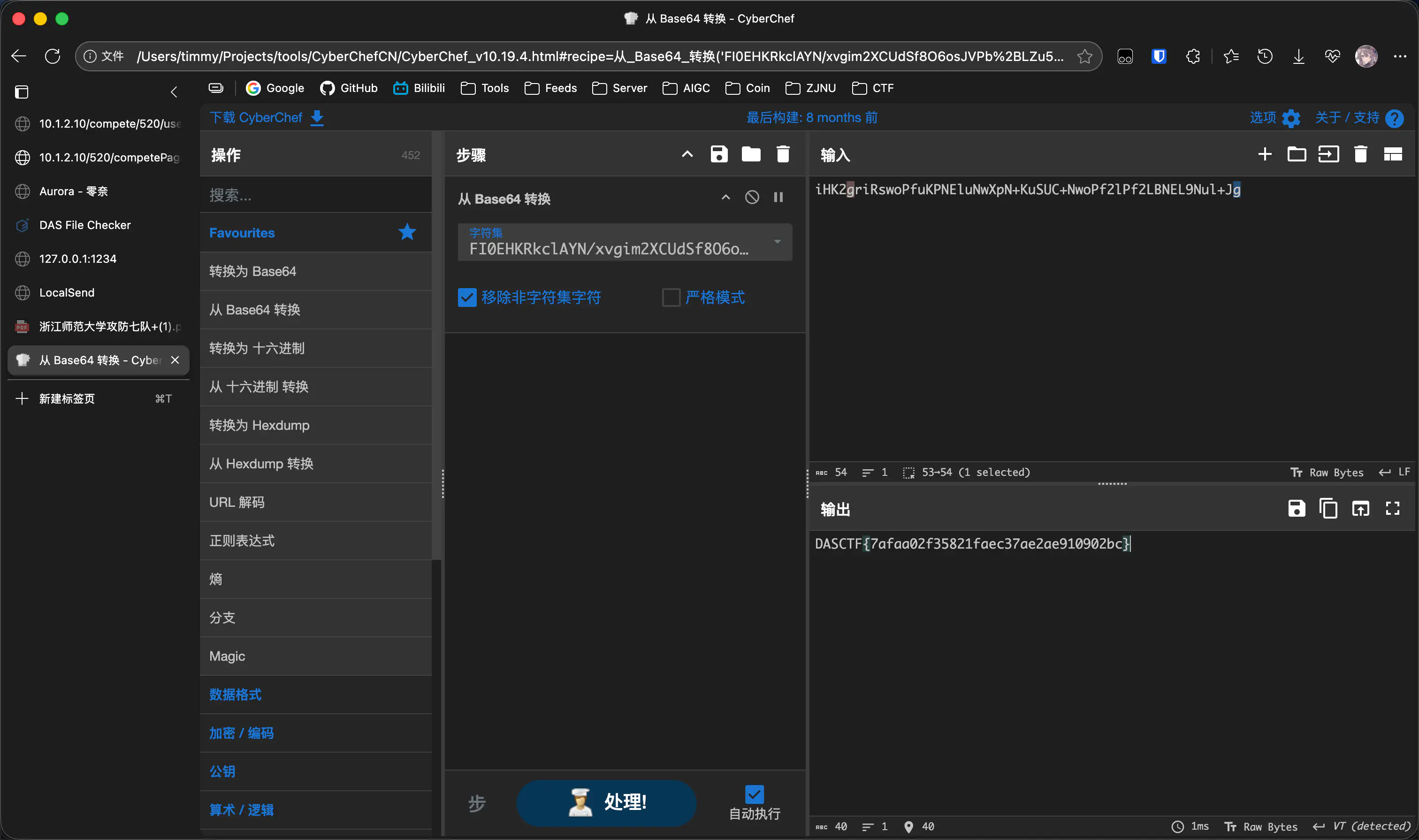Open the 字符集 alphabet dropdown

point(777,242)
